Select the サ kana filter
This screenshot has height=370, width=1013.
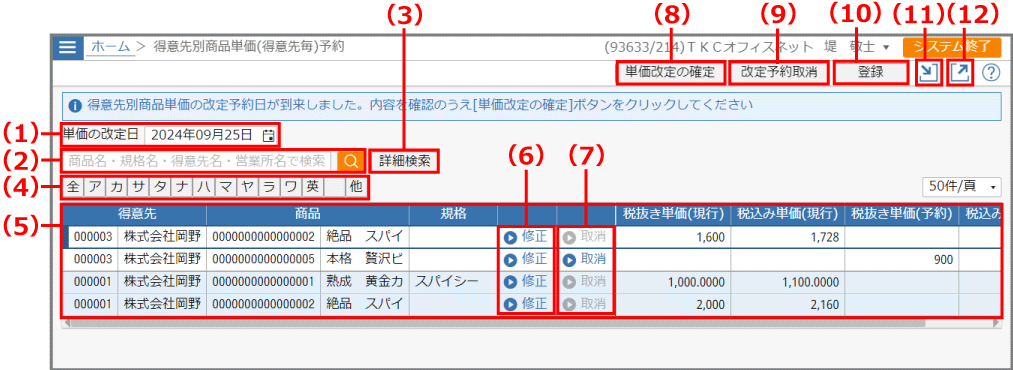tap(138, 187)
